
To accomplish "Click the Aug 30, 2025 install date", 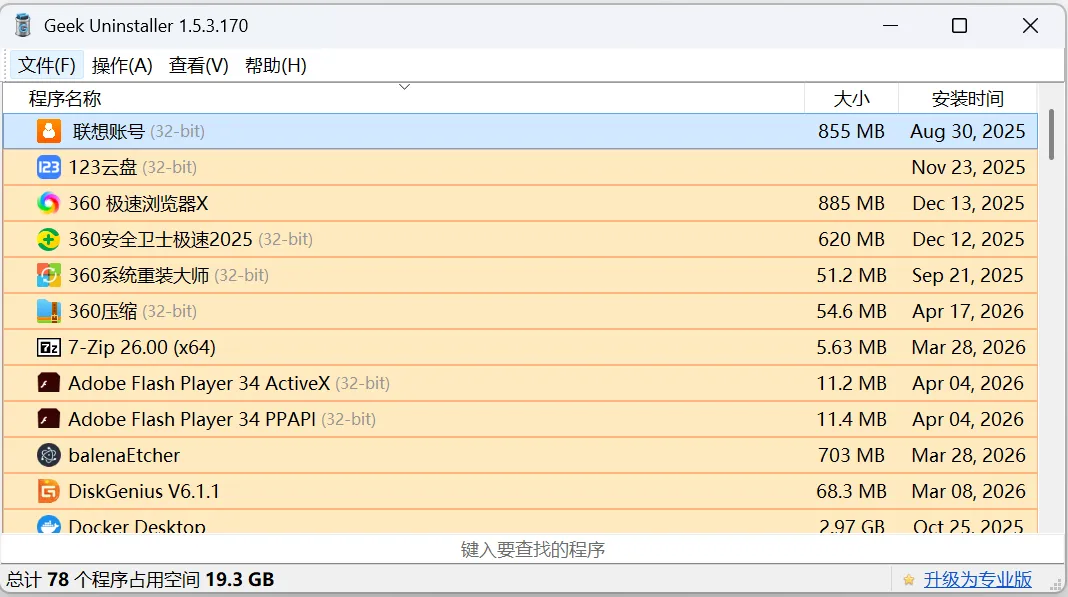I will [x=968, y=131].
